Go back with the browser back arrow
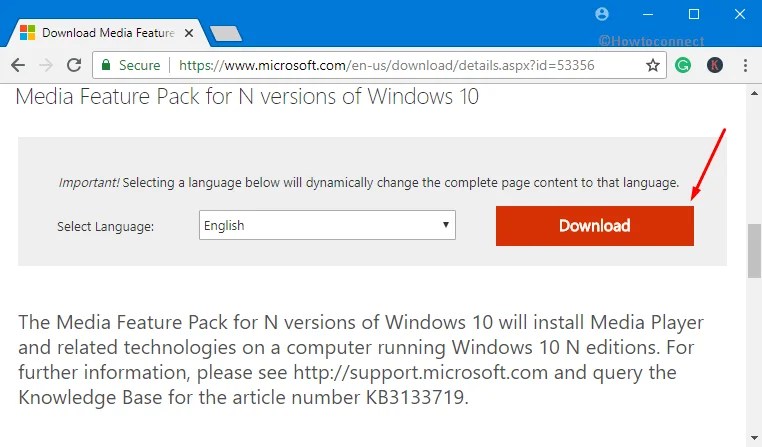 pos(18,65)
